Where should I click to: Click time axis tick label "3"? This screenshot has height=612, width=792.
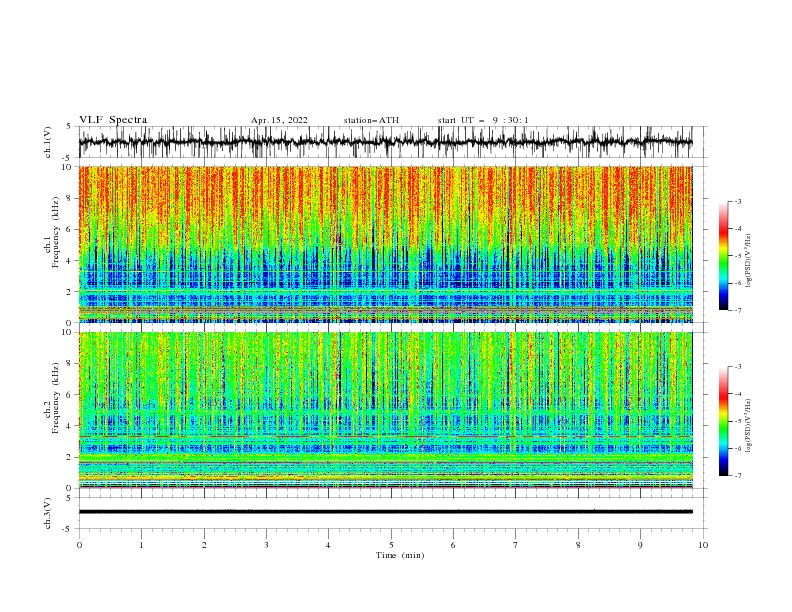click(266, 545)
